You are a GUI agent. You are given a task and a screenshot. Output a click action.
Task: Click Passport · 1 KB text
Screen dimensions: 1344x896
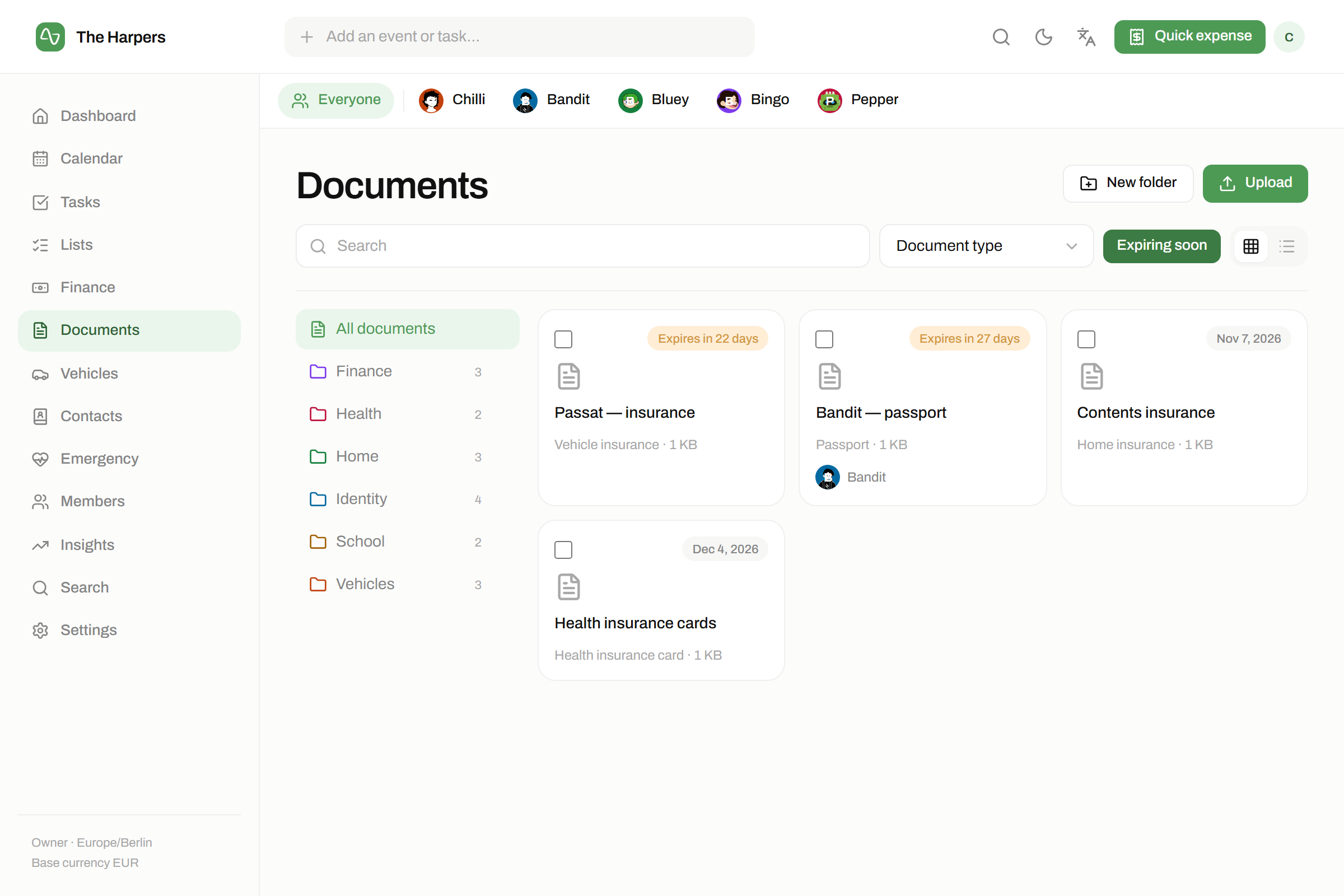click(861, 445)
